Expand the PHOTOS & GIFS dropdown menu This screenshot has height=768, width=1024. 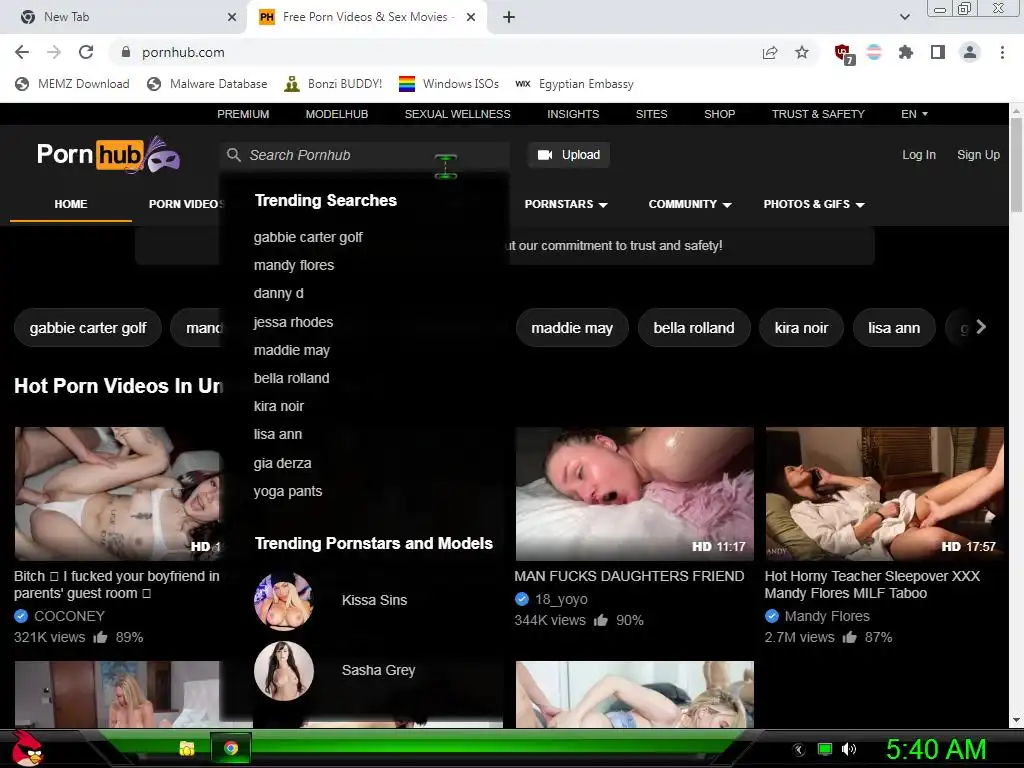click(814, 204)
